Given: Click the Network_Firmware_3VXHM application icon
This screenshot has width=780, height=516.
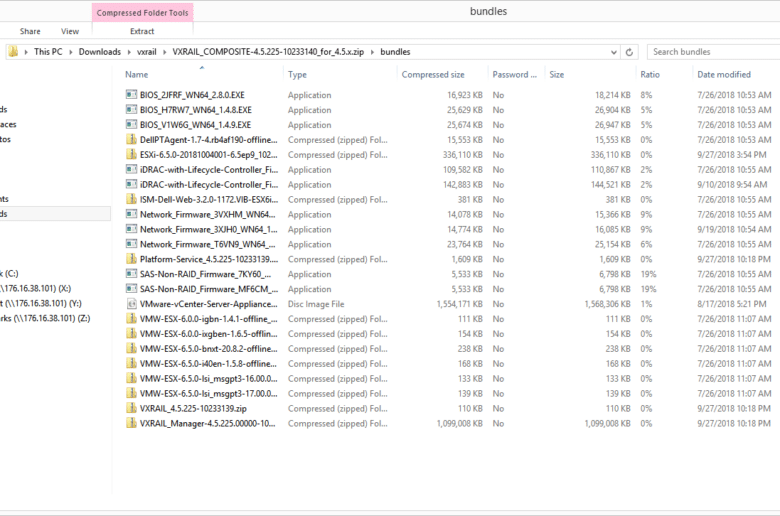Looking at the screenshot, I should click(x=131, y=214).
